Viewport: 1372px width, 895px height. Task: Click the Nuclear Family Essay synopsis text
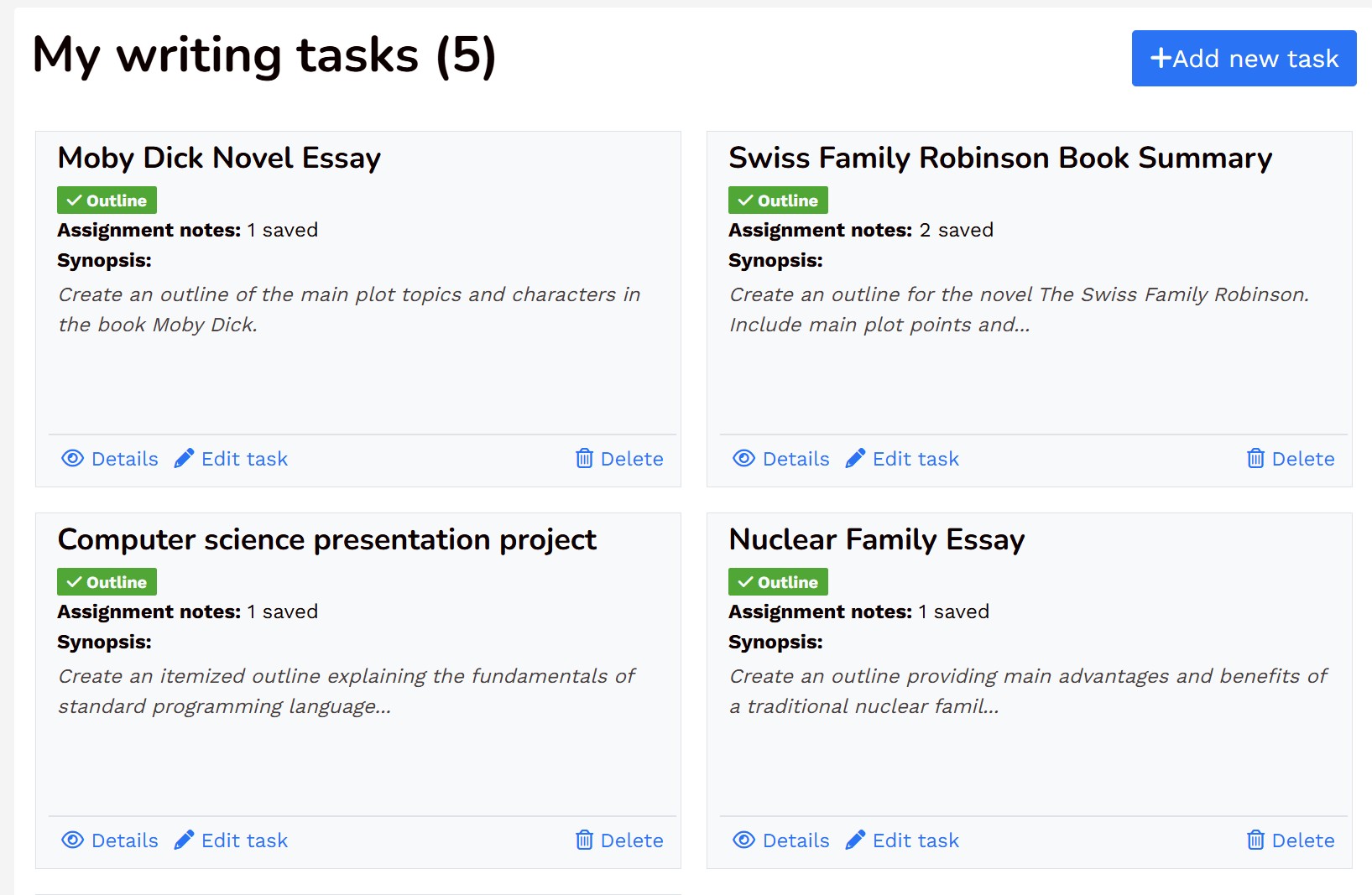coord(1027,691)
